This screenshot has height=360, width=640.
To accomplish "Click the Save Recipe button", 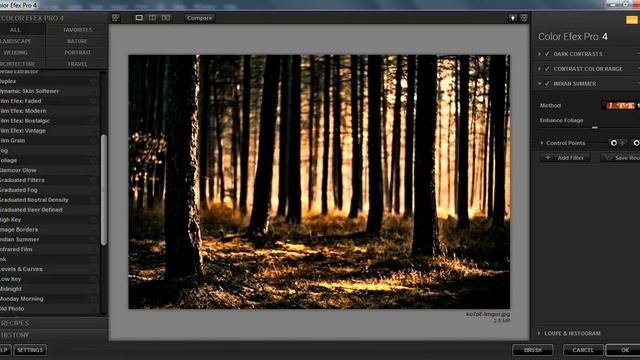I will 620,158.
